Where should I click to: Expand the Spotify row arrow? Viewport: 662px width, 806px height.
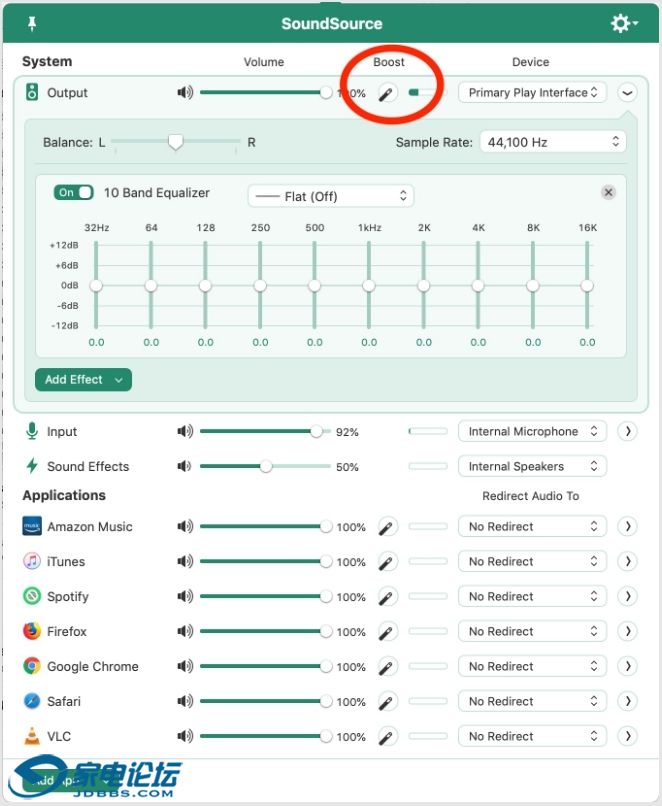pyautogui.click(x=628, y=596)
